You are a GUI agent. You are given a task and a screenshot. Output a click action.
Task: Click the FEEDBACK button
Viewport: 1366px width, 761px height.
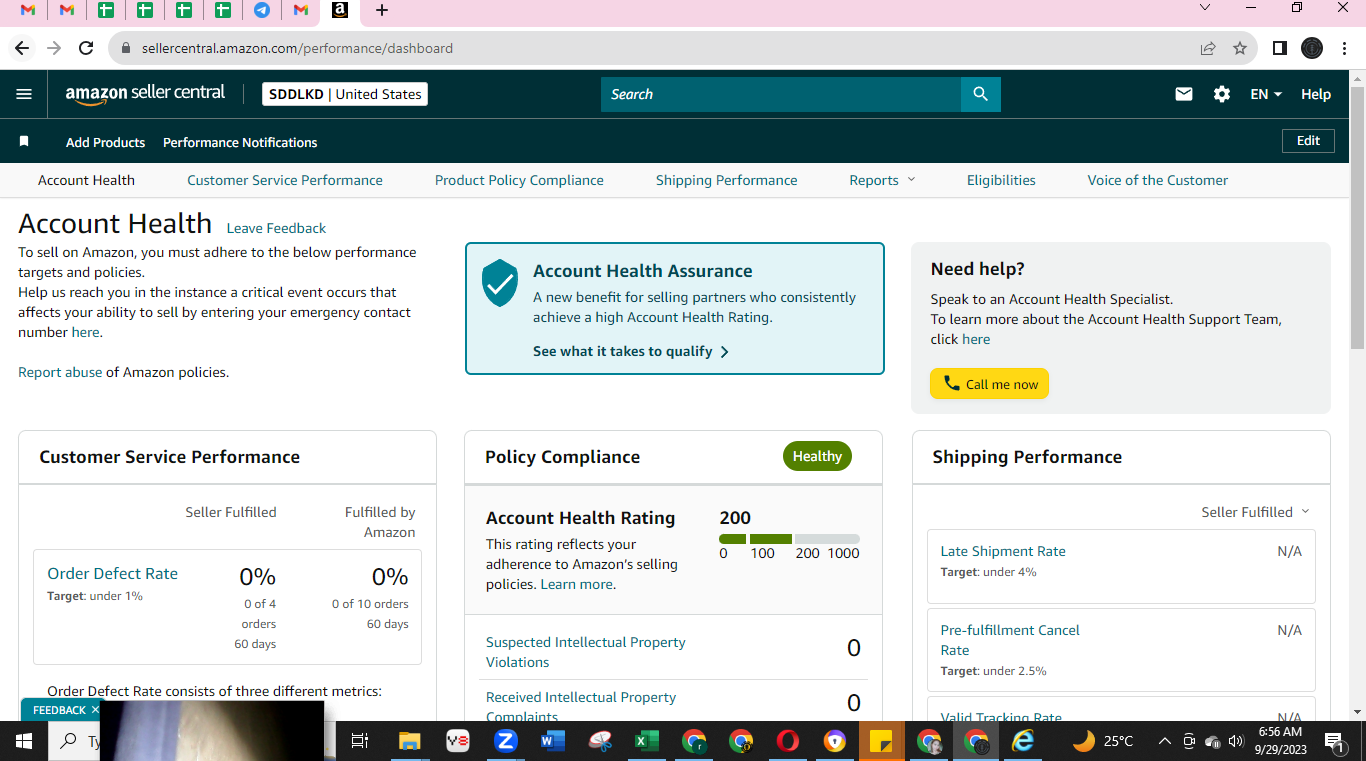(59, 710)
